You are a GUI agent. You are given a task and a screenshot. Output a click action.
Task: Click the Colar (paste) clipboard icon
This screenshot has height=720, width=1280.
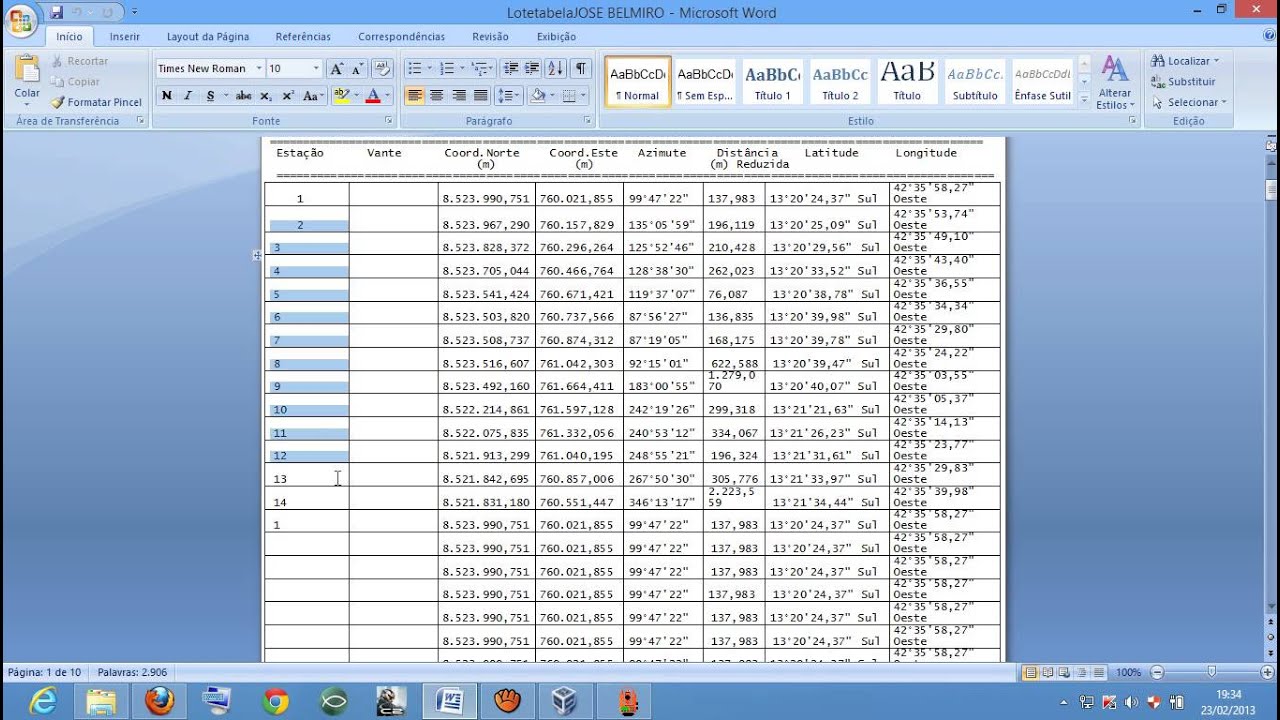[x=27, y=69]
